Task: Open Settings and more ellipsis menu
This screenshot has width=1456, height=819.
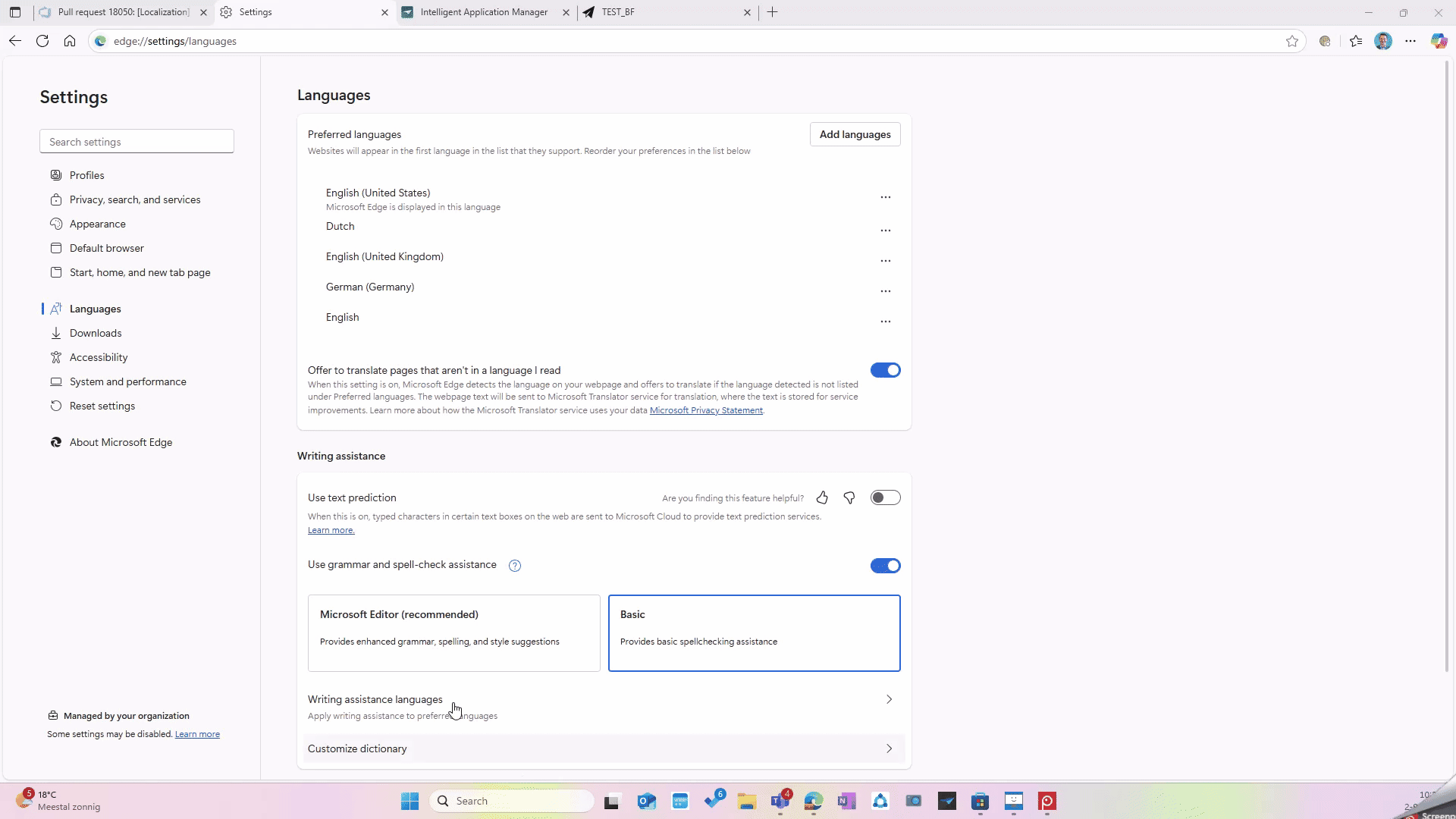Action: (1410, 41)
